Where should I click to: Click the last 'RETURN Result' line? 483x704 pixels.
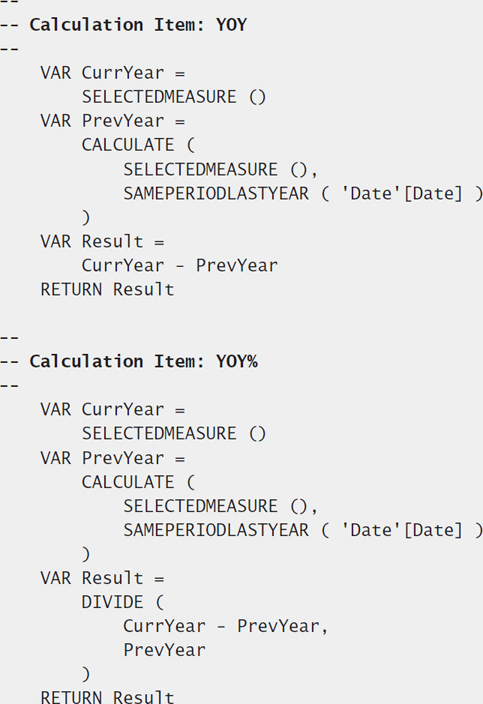107,697
